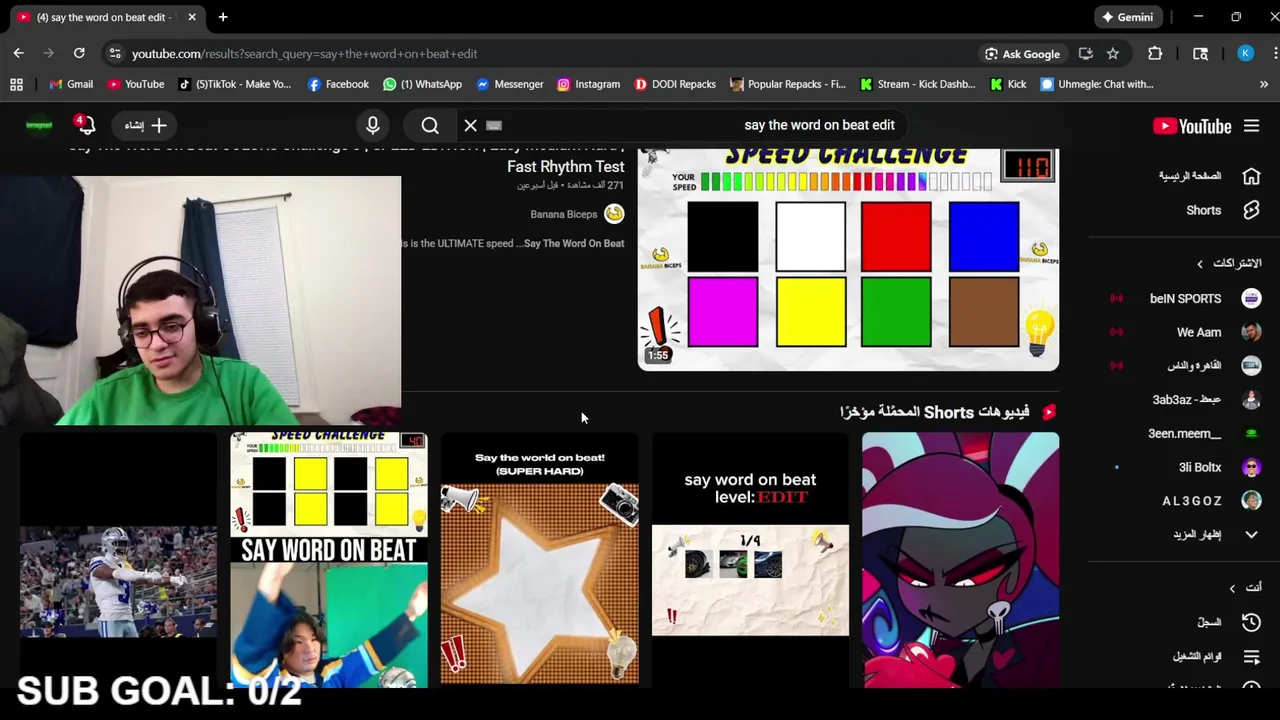Viewport: 1280px width, 720px height.
Task: Clear the search query with X
Action: 470,125
